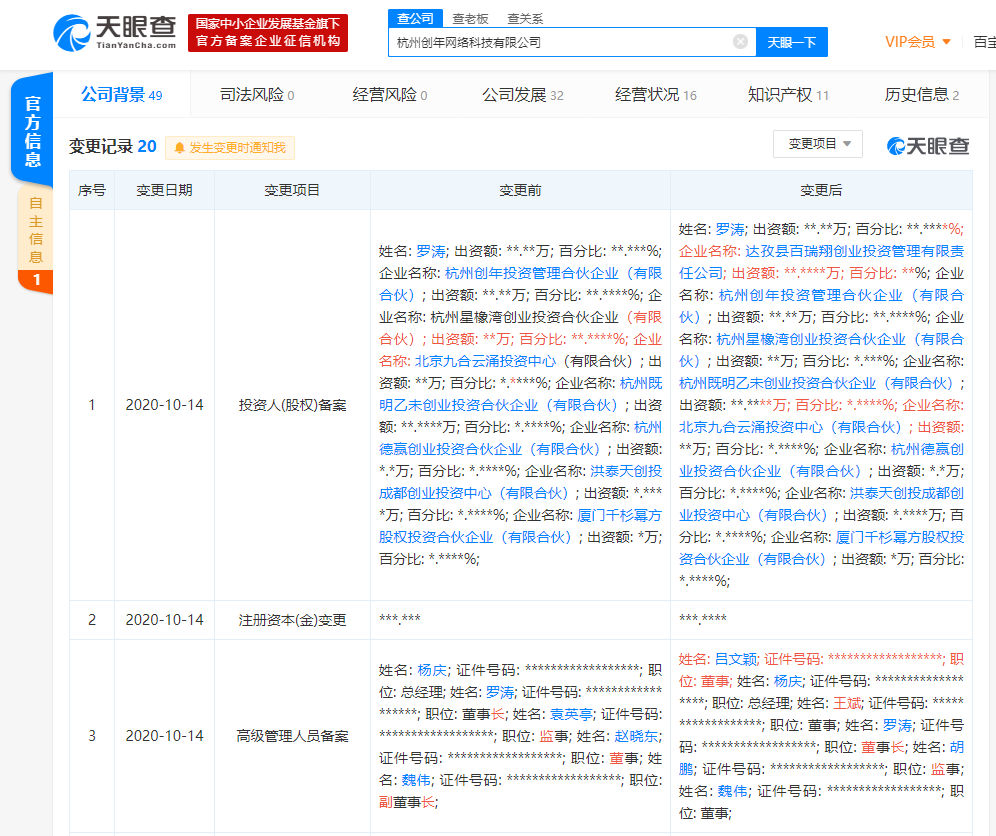
Task: Click the TianYanCha logo in the header
Action: coord(116,32)
